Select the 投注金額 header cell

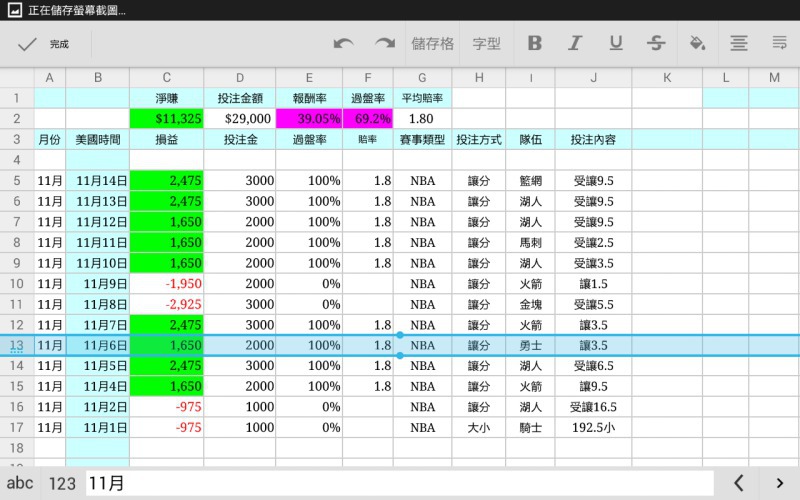239,98
